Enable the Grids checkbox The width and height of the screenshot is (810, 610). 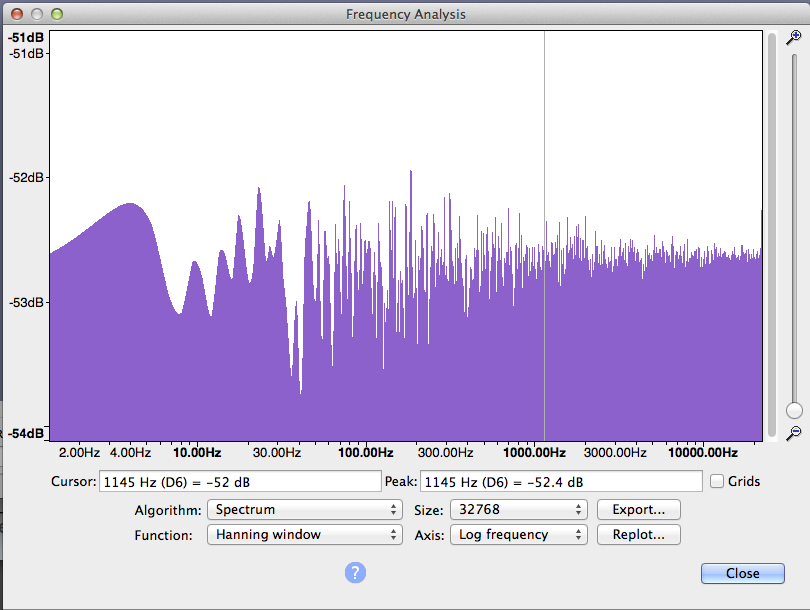click(x=717, y=481)
